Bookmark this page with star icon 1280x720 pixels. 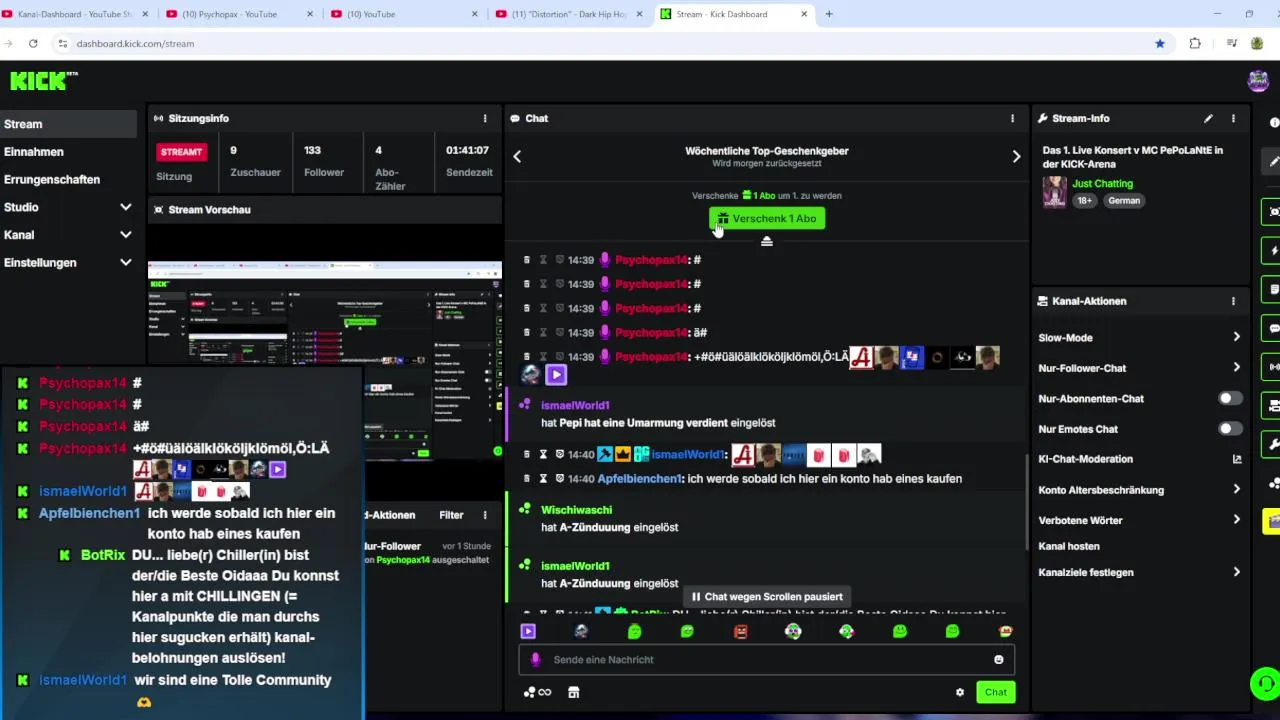[x=1160, y=43]
